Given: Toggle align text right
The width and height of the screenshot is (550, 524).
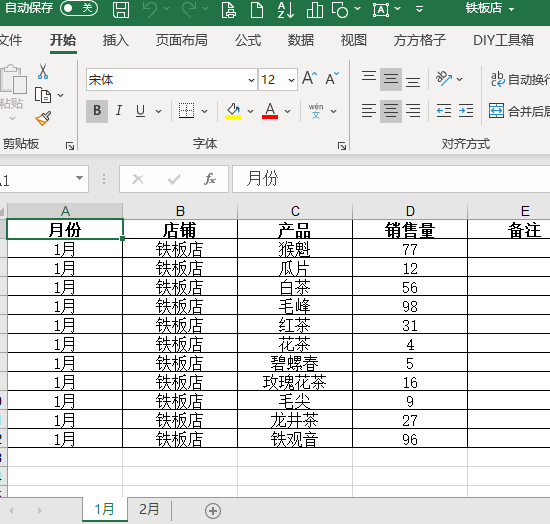Looking at the screenshot, I should (x=413, y=111).
